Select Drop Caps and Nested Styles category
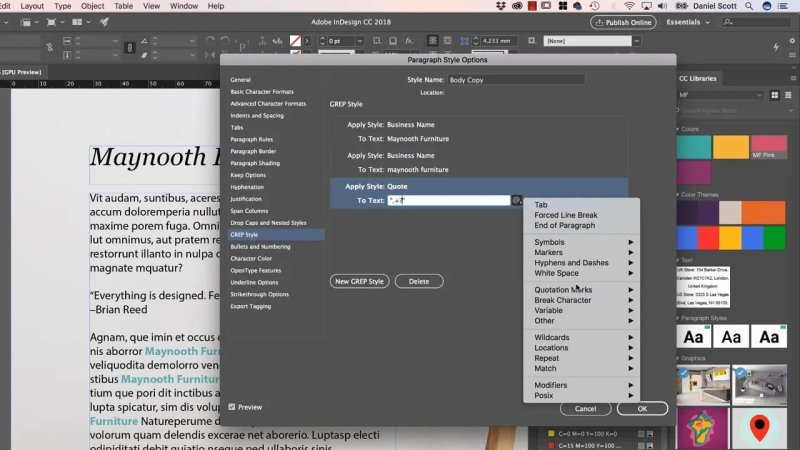800x450 pixels. pyautogui.click(x=268, y=222)
